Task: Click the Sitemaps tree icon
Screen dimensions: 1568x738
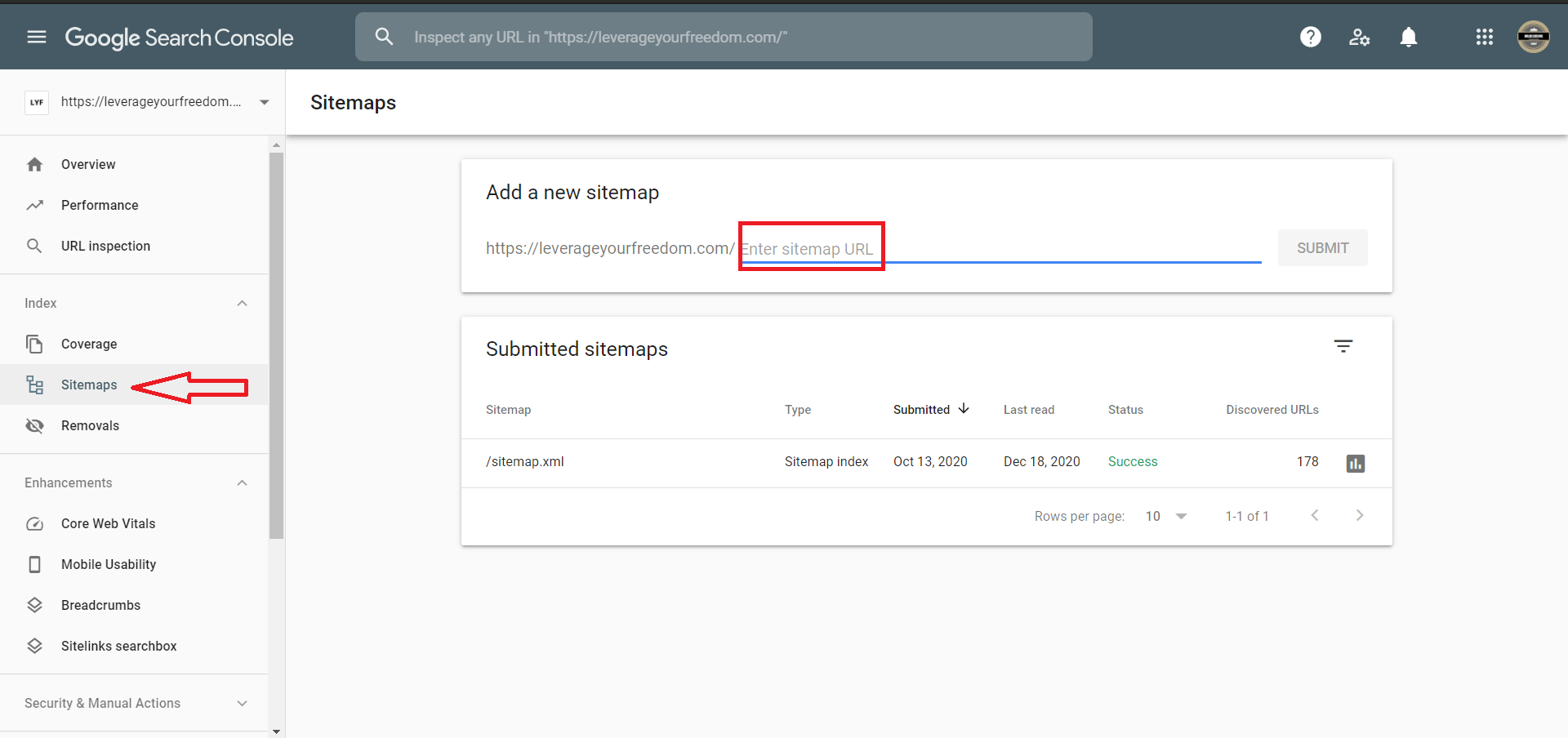Action: 34,385
